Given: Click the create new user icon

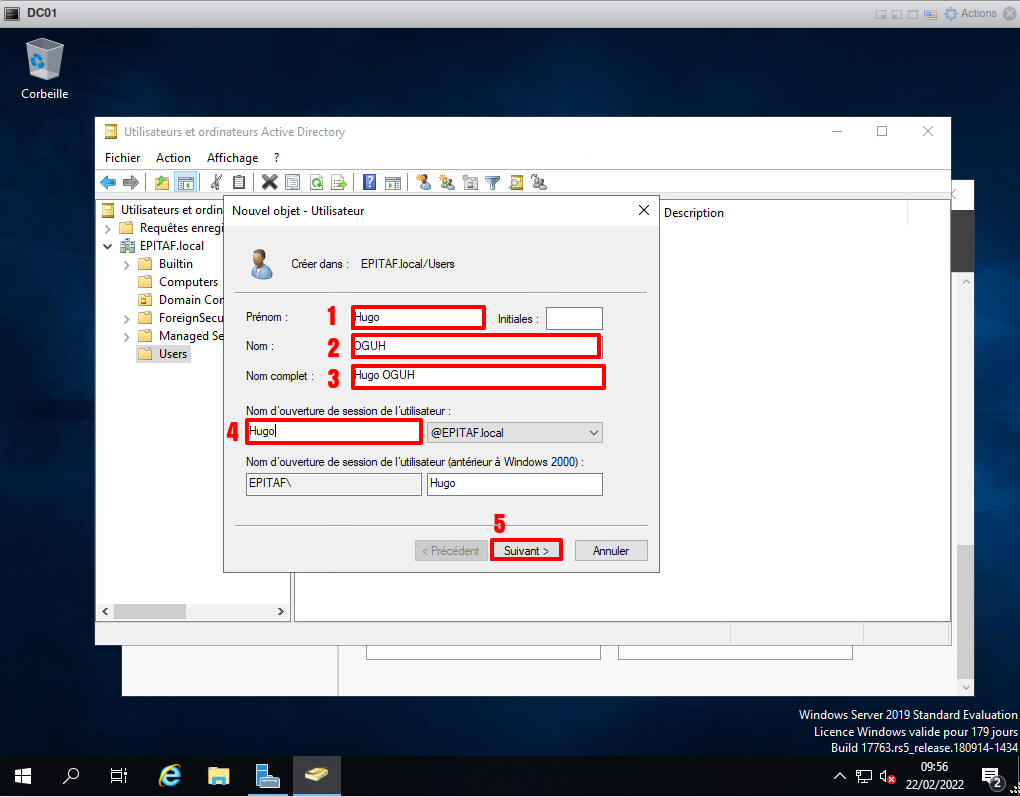Looking at the screenshot, I should tap(424, 182).
